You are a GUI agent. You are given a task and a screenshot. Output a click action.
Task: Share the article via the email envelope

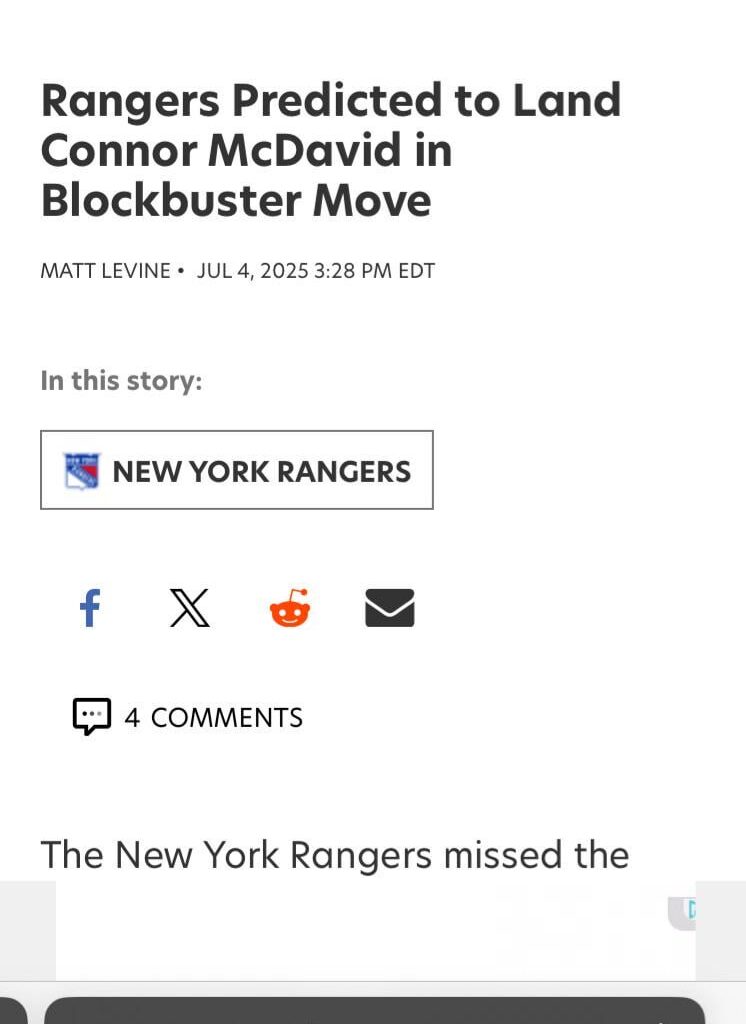(x=389, y=607)
